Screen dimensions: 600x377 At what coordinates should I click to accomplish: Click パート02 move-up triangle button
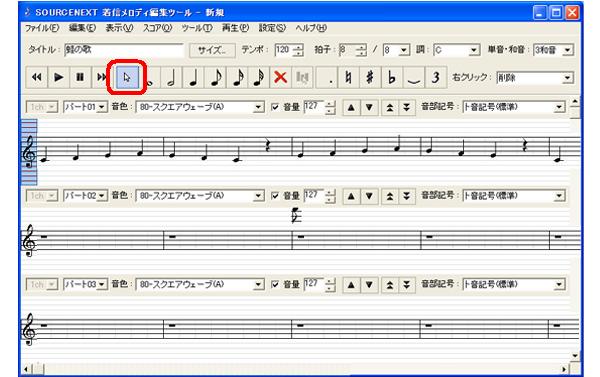pos(351,196)
